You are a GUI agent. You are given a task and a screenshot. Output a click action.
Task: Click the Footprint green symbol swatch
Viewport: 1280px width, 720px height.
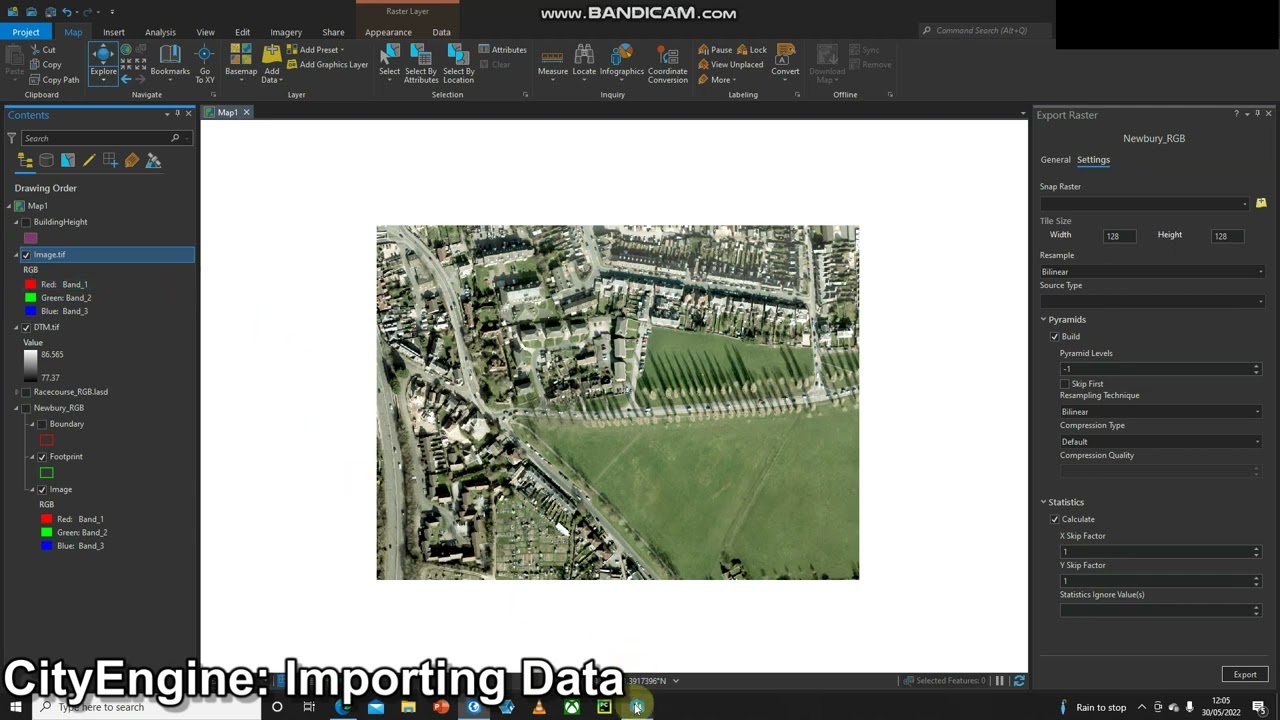(46, 473)
